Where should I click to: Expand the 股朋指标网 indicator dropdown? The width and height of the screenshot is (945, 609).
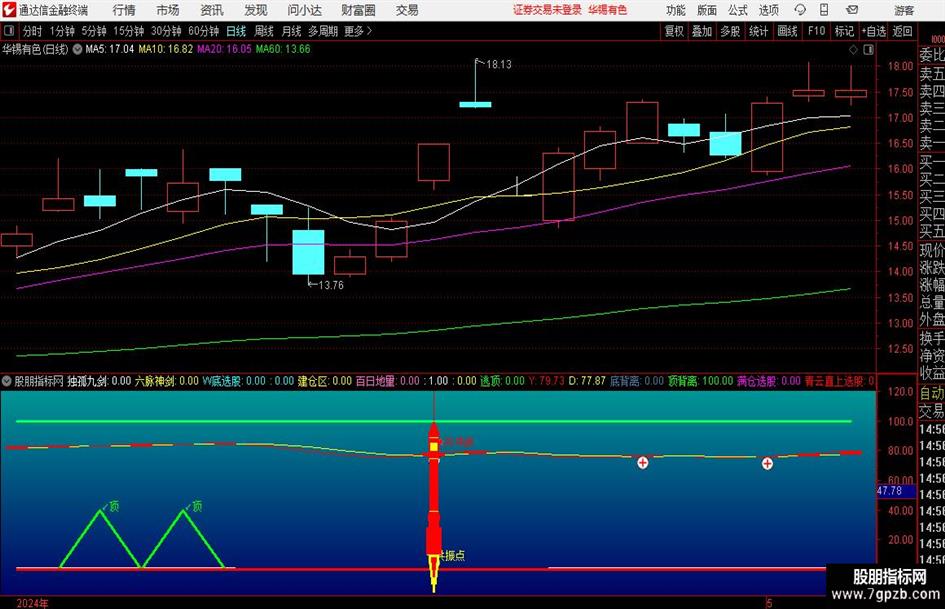[x=7, y=381]
